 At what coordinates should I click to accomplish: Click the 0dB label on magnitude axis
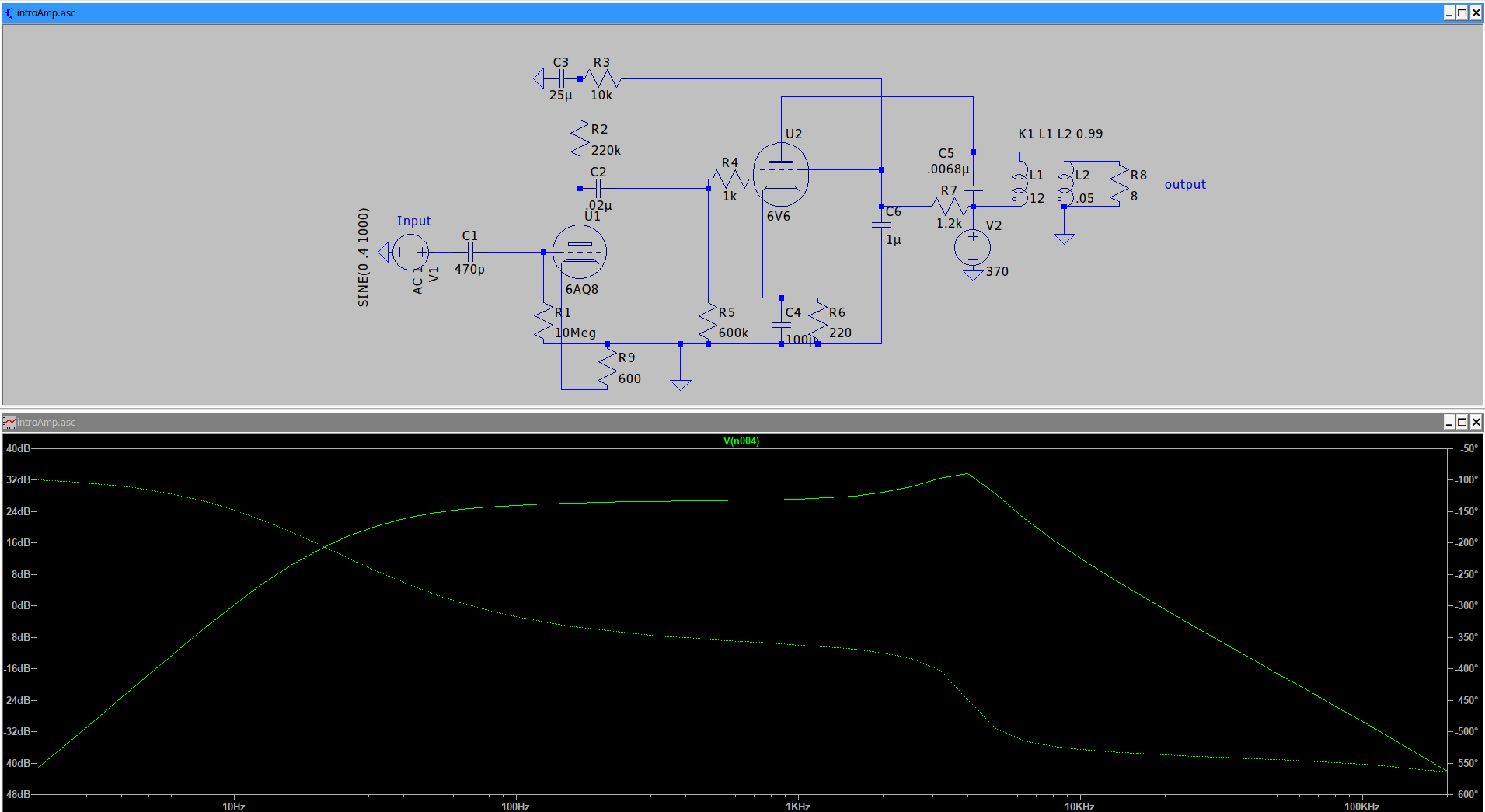click(20, 605)
